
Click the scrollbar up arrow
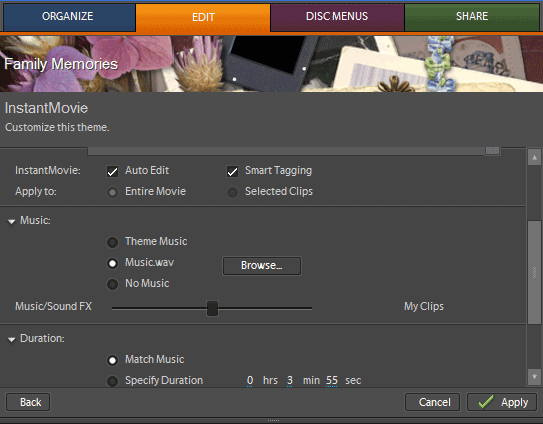pyautogui.click(x=534, y=157)
